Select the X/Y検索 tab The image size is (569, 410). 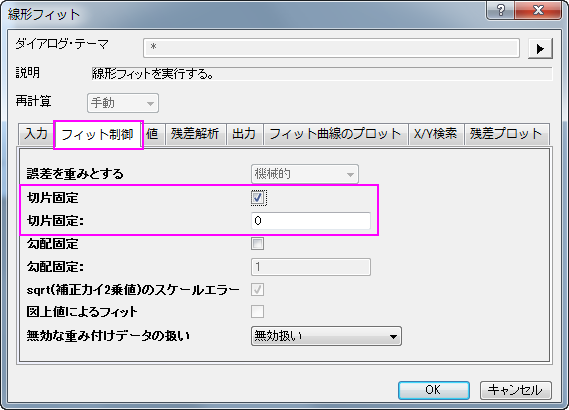436,134
